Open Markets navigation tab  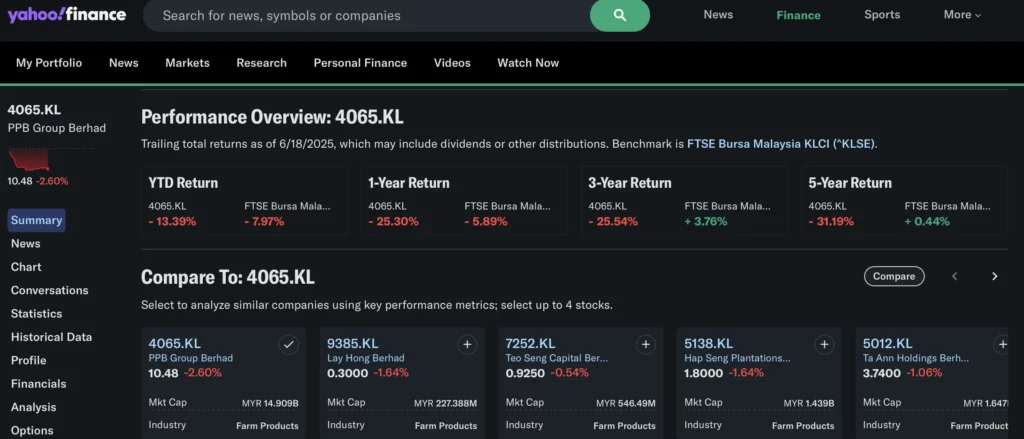[x=187, y=63]
